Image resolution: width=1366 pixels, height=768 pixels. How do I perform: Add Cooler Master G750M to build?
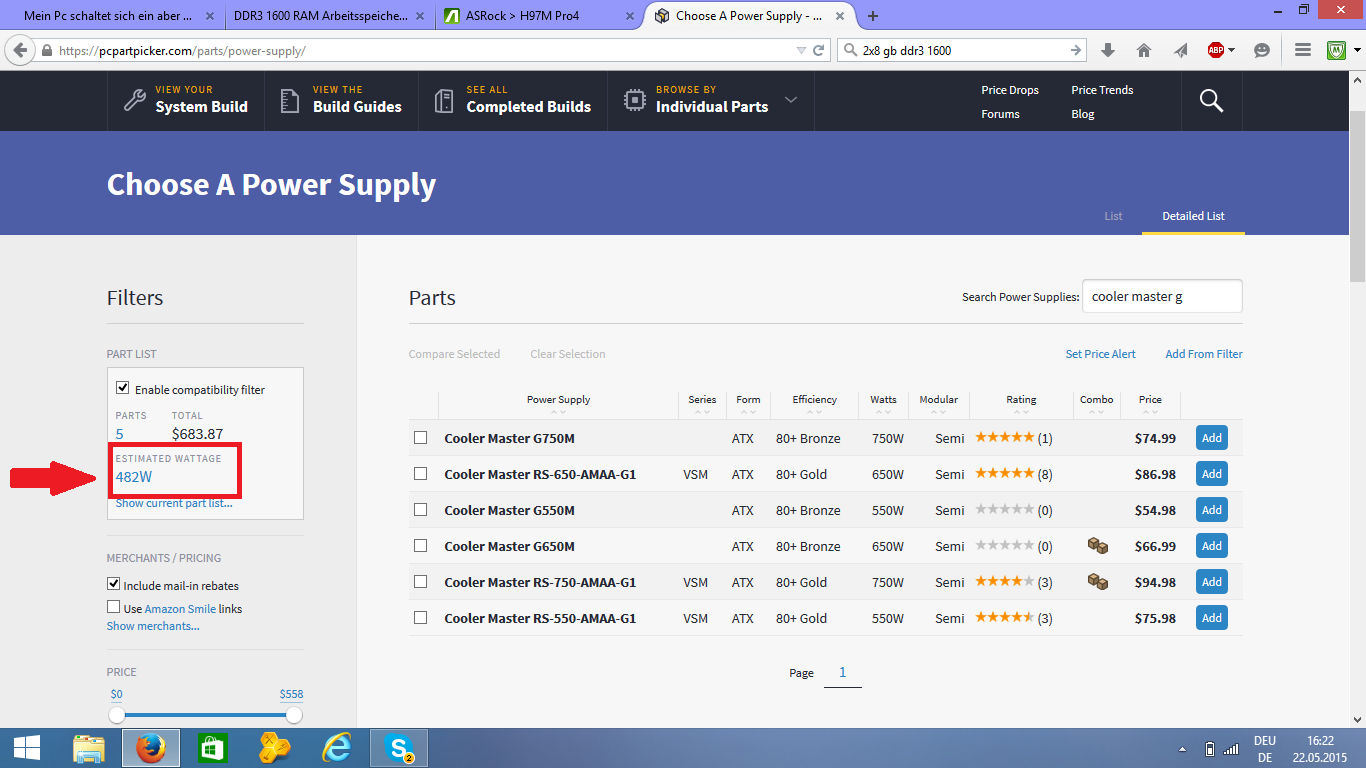(x=1212, y=438)
